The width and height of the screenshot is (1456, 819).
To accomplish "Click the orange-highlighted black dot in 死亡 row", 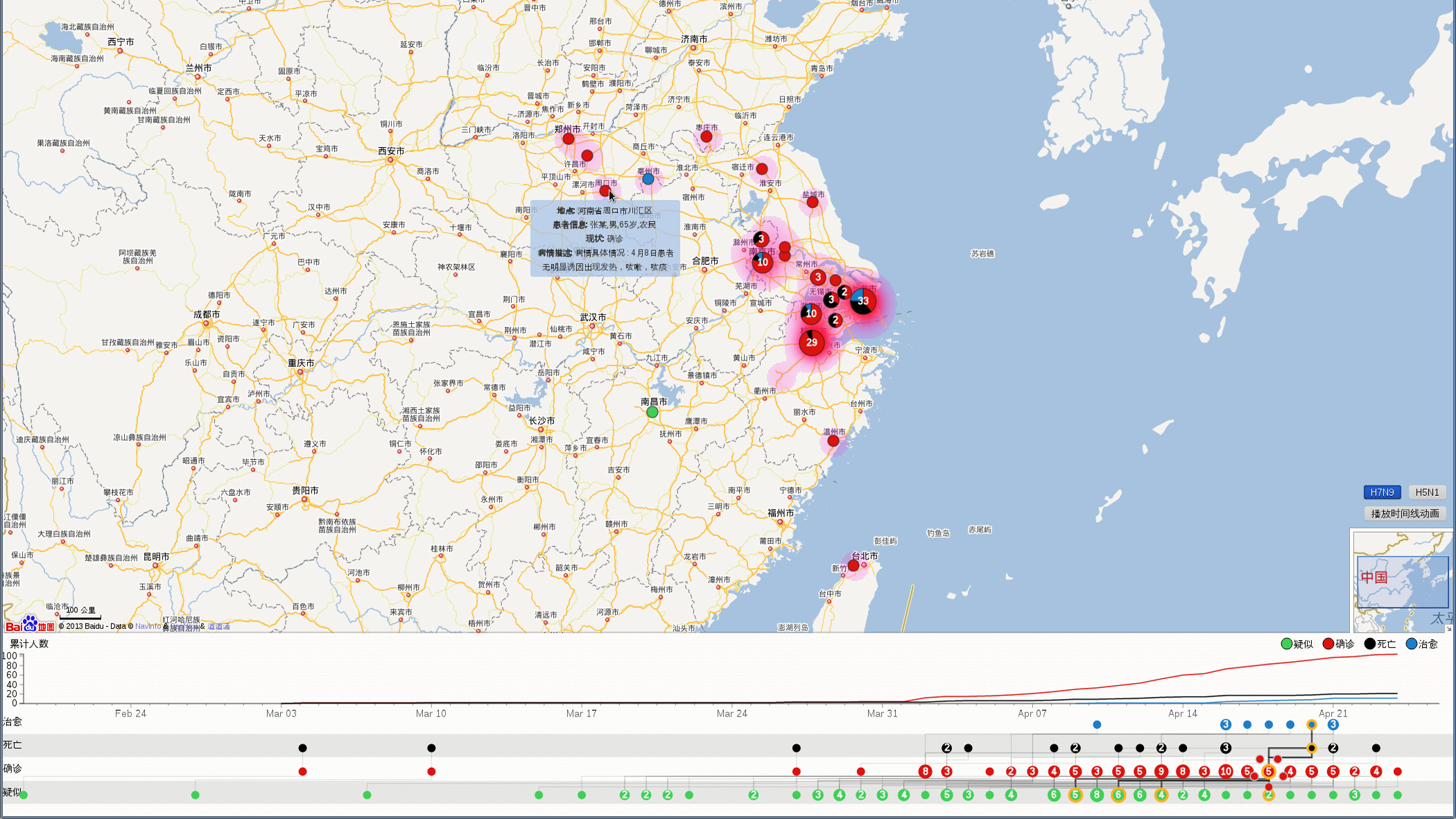I will [1311, 748].
